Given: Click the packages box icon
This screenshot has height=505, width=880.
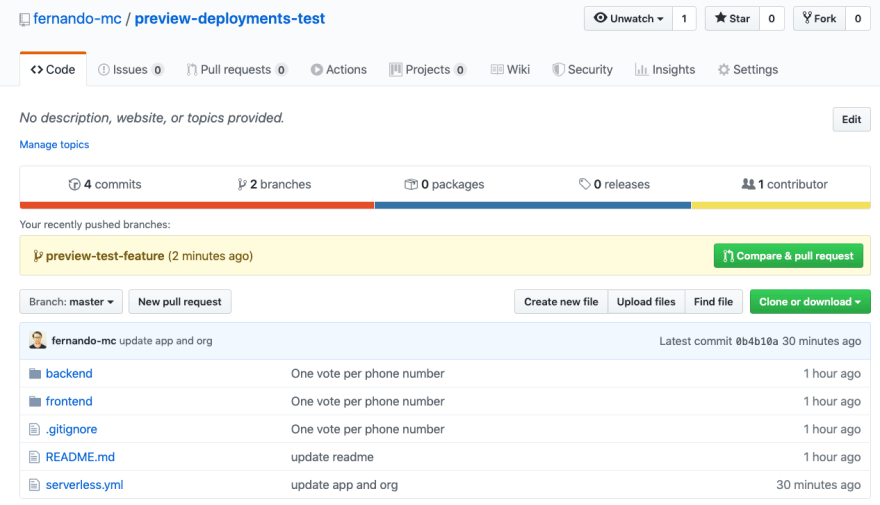Looking at the screenshot, I should tap(411, 184).
